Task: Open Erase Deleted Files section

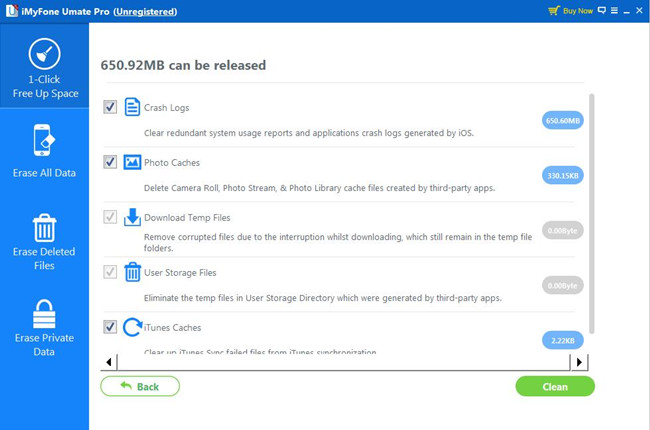Action: (44, 242)
